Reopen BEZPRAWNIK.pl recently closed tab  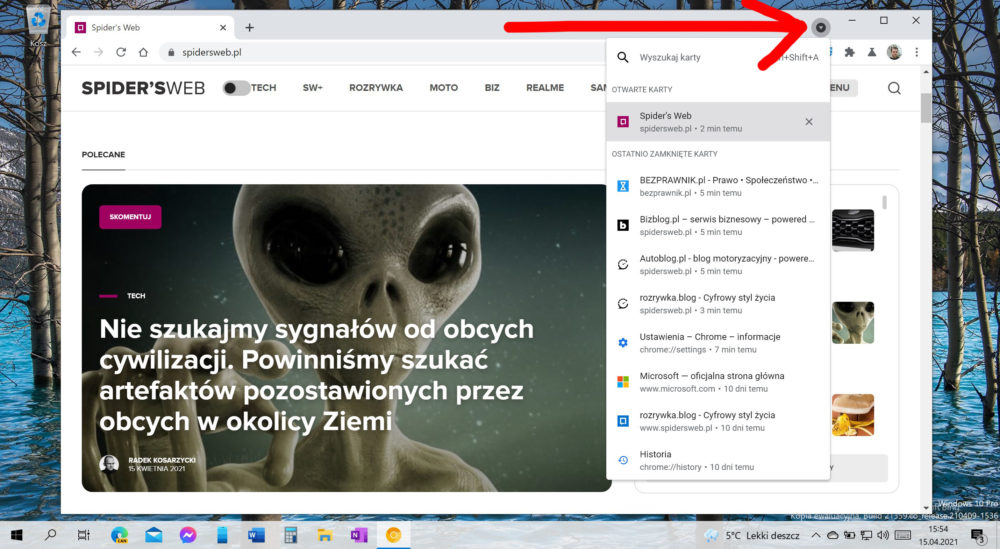click(x=717, y=186)
